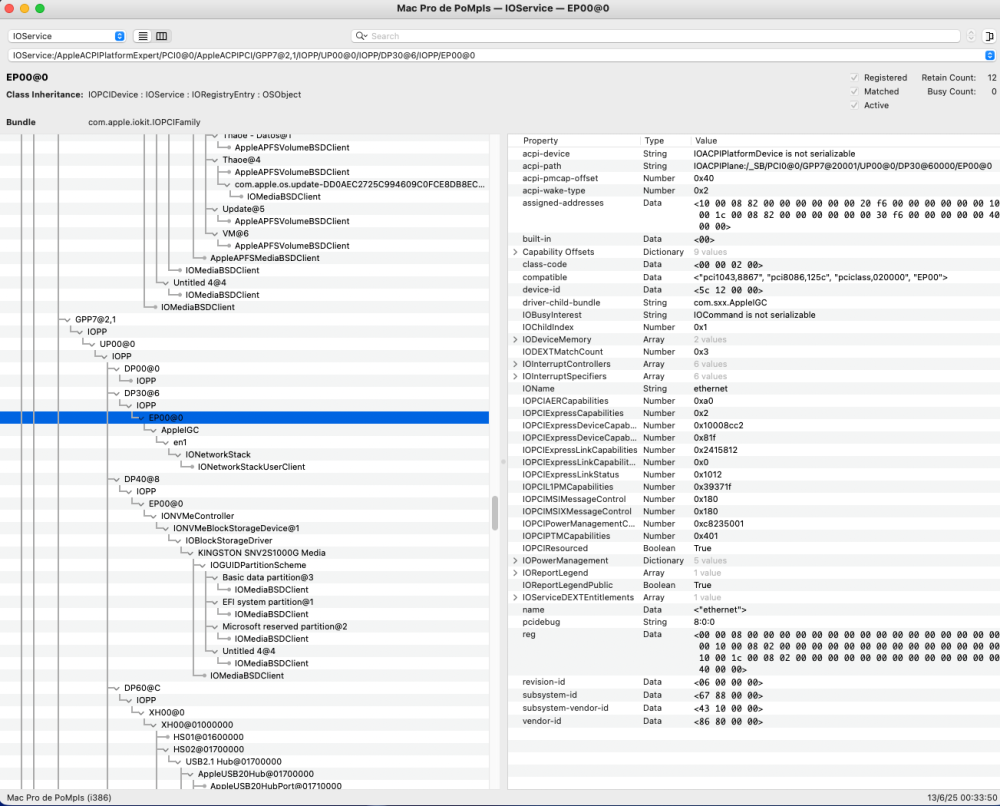The width and height of the screenshot is (1000, 806).
Task: Click the search magnifier icon
Action: pos(361,36)
